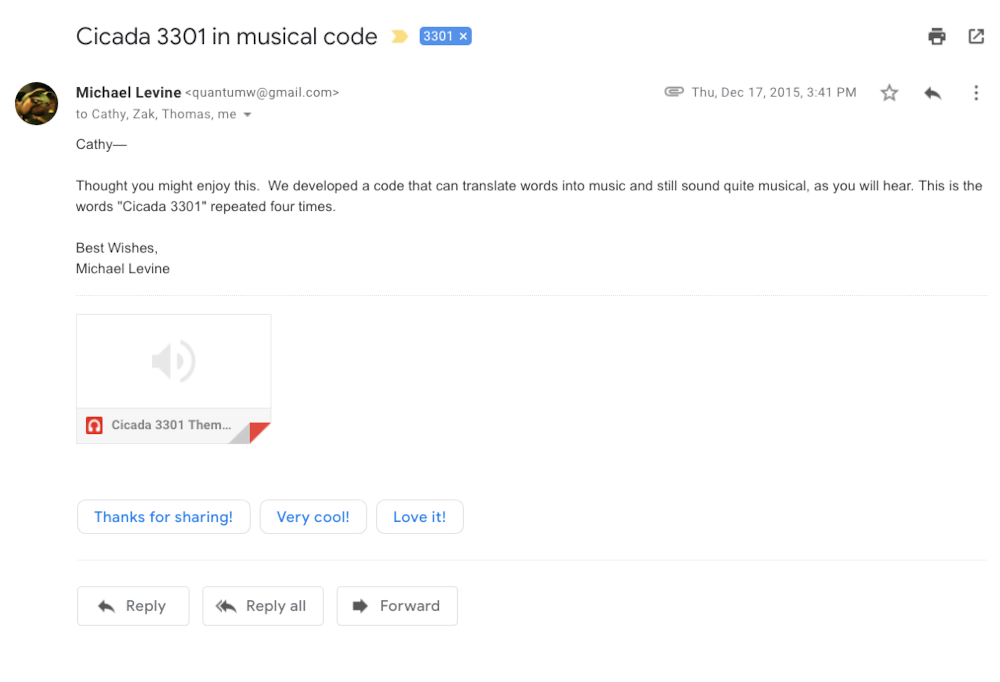Expand recipient details dropdown arrow

tap(247, 115)
